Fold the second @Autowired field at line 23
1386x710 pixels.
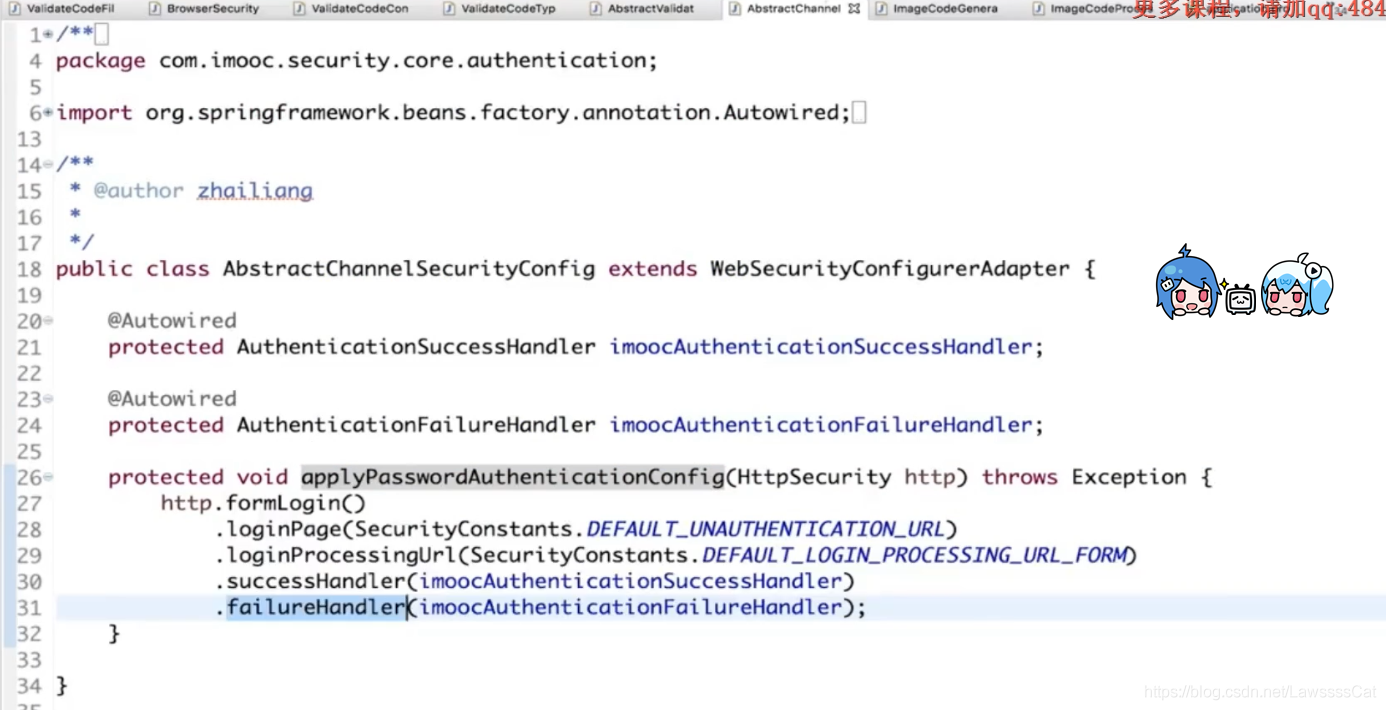coord(48,399)
